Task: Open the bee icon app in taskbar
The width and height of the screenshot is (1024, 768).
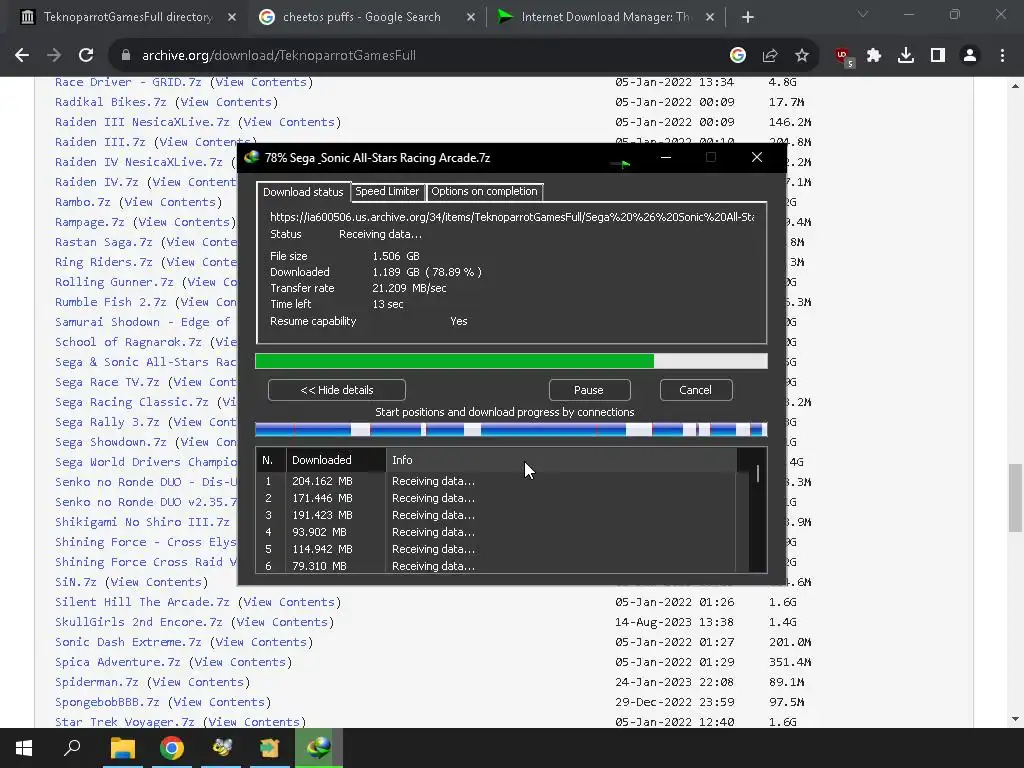Action: coord(221,748)
